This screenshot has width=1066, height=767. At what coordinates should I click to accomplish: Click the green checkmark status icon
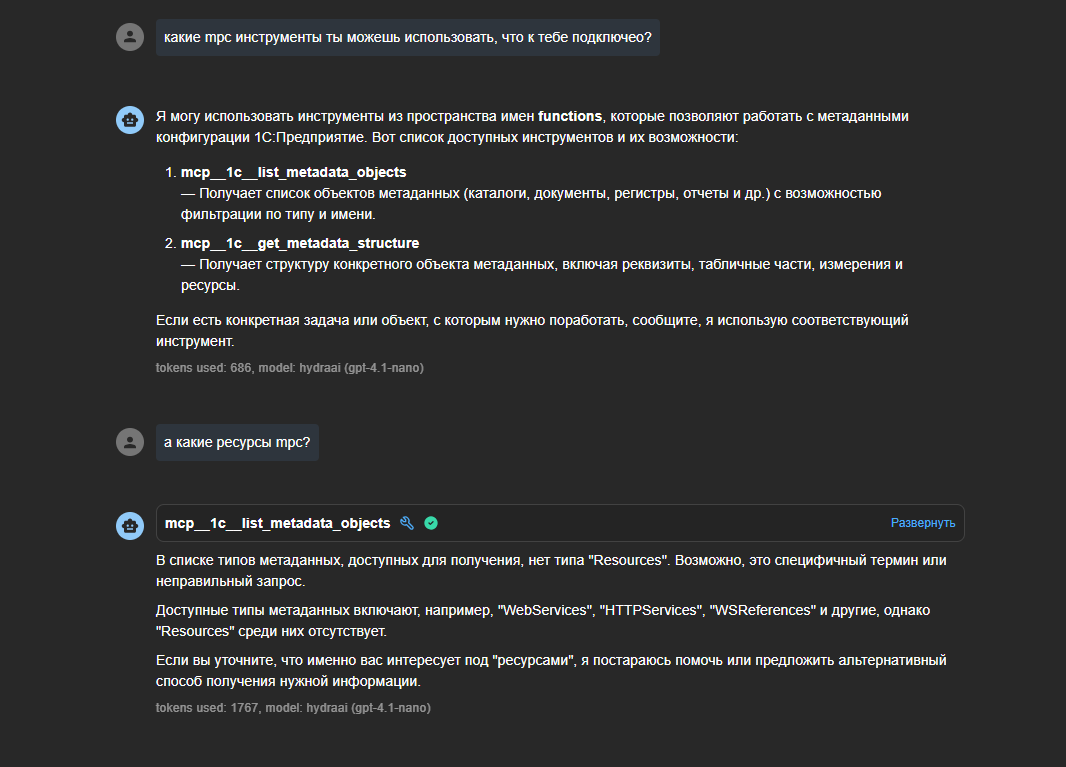[431, 523]
